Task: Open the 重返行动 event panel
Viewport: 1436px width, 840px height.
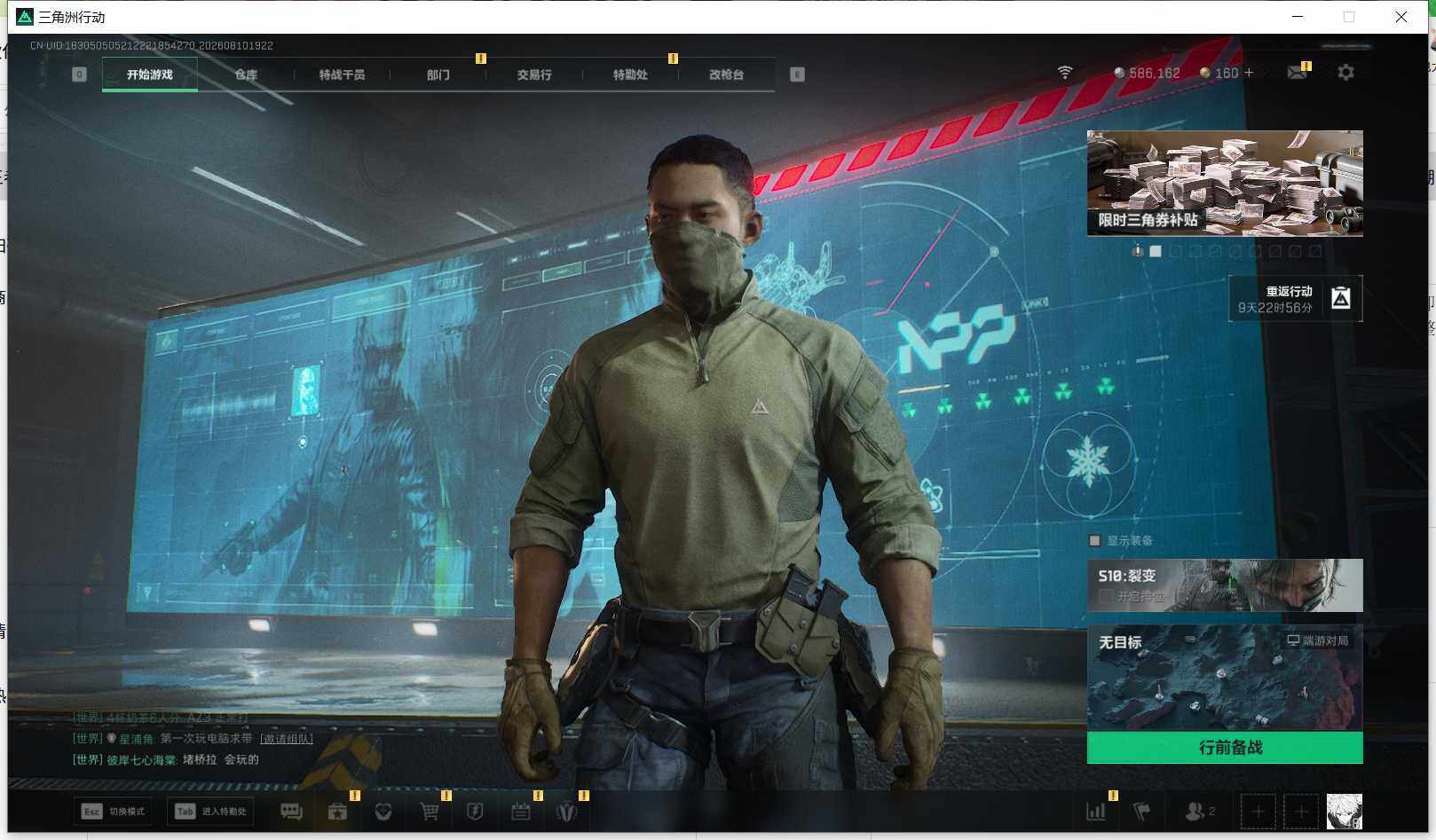Action: click(x=1296, y=299)
